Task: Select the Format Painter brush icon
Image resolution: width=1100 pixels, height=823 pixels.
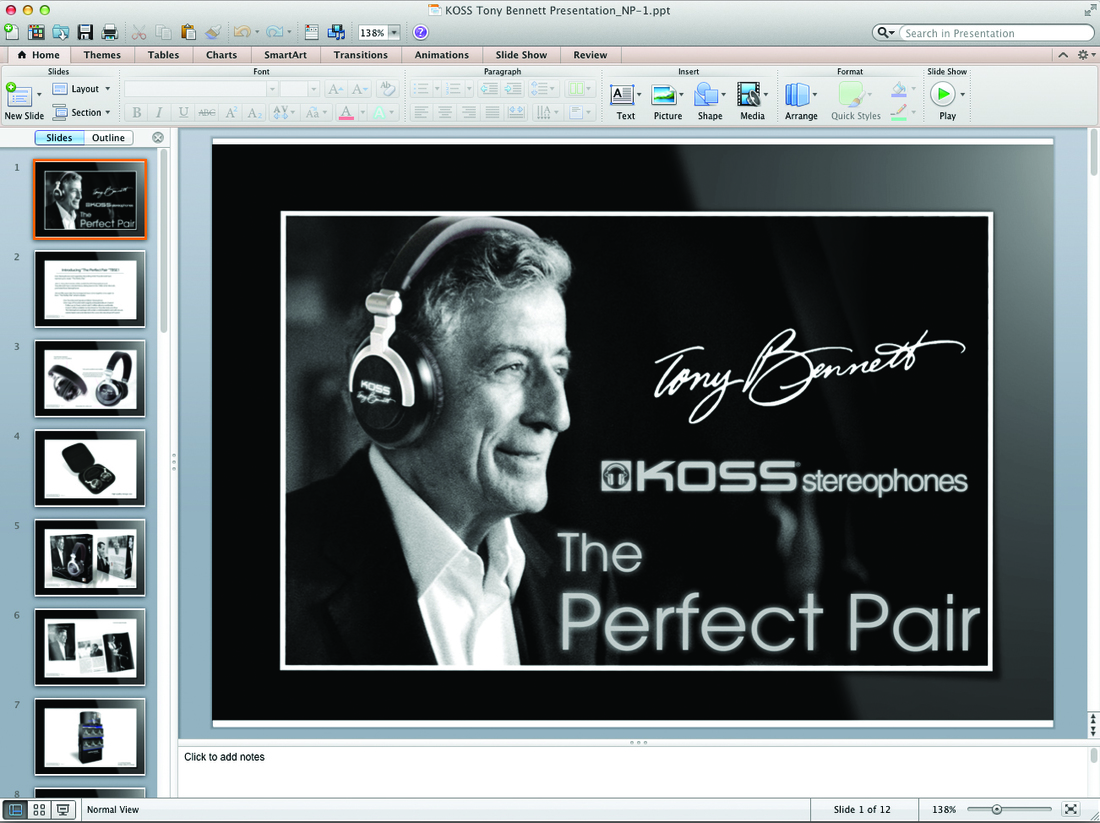Action: 213,32
